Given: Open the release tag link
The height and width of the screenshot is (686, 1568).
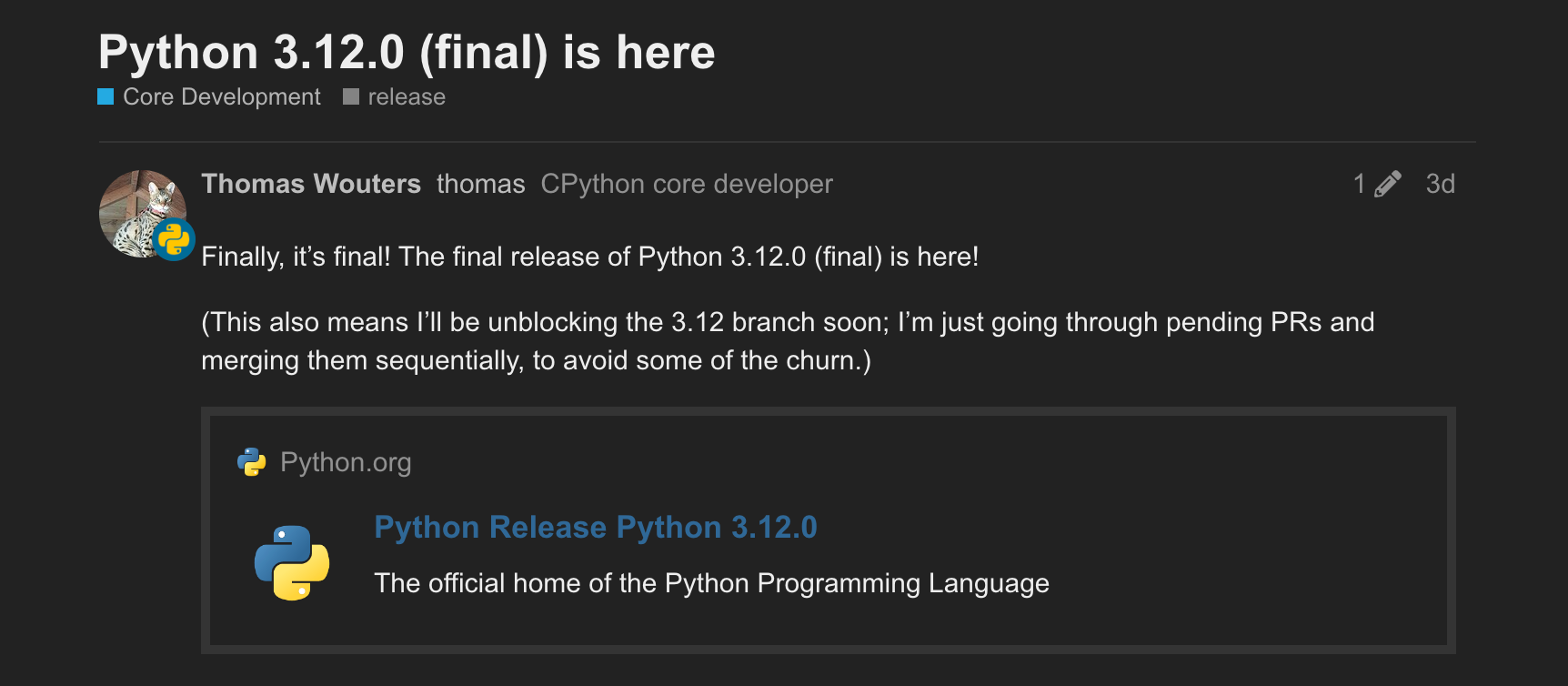Looking at the screenshot, I should click(x=407, y=97).
